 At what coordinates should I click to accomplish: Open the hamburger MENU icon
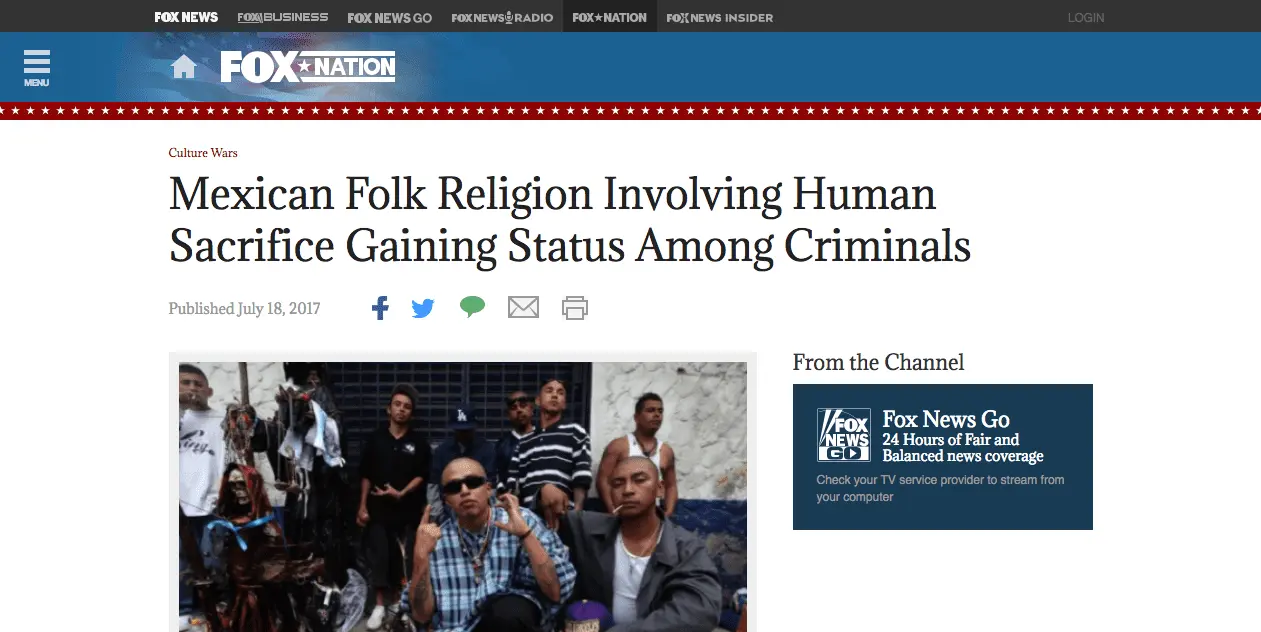click(x=36, y=68)
